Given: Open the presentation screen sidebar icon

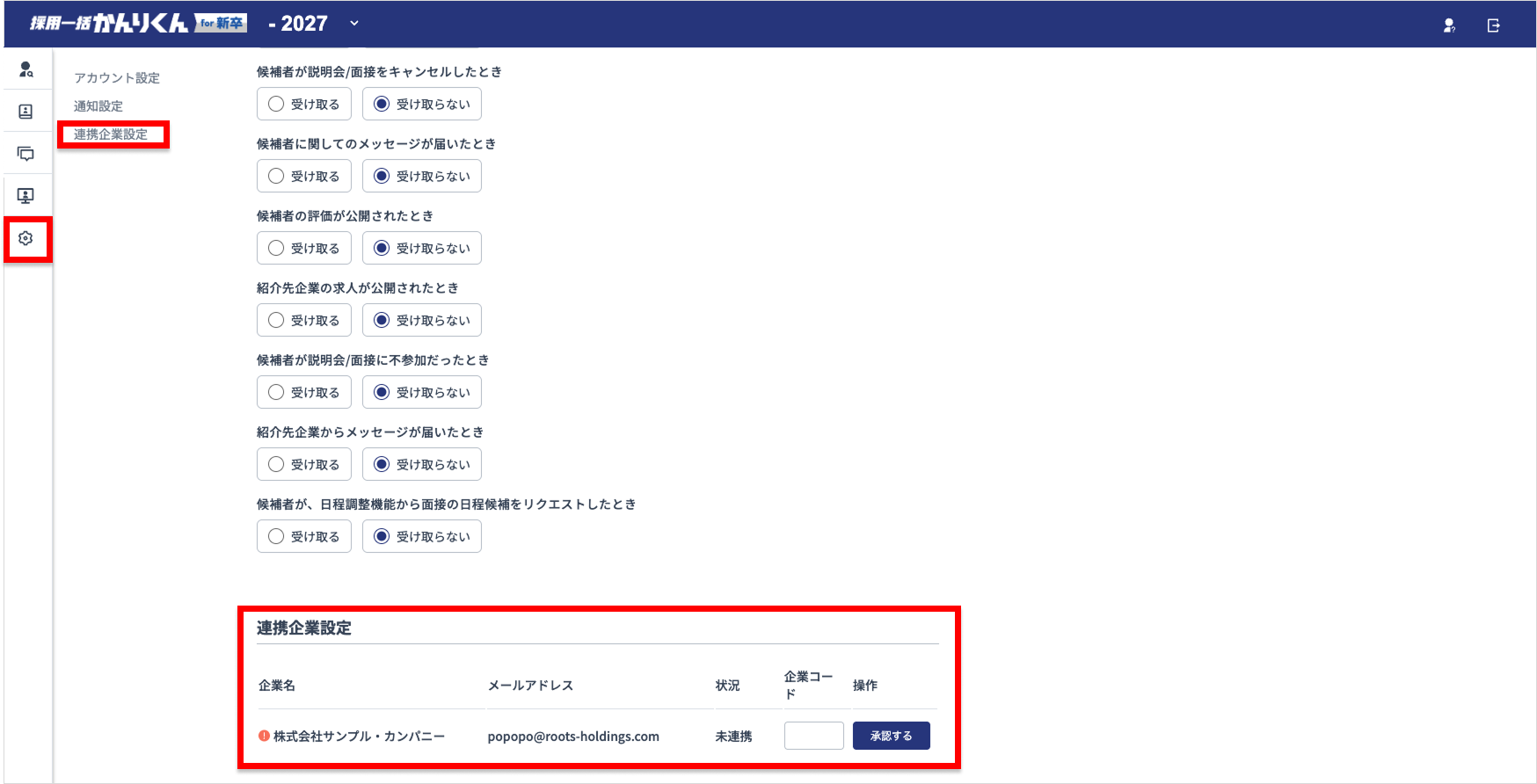Looking at the screenshot, I should point(26,196).
